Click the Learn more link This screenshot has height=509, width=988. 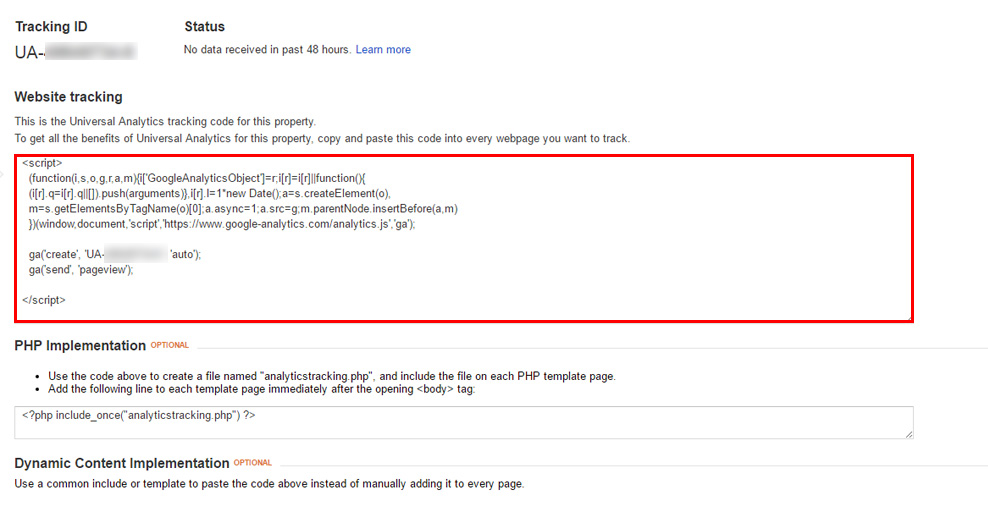(383, 50)
